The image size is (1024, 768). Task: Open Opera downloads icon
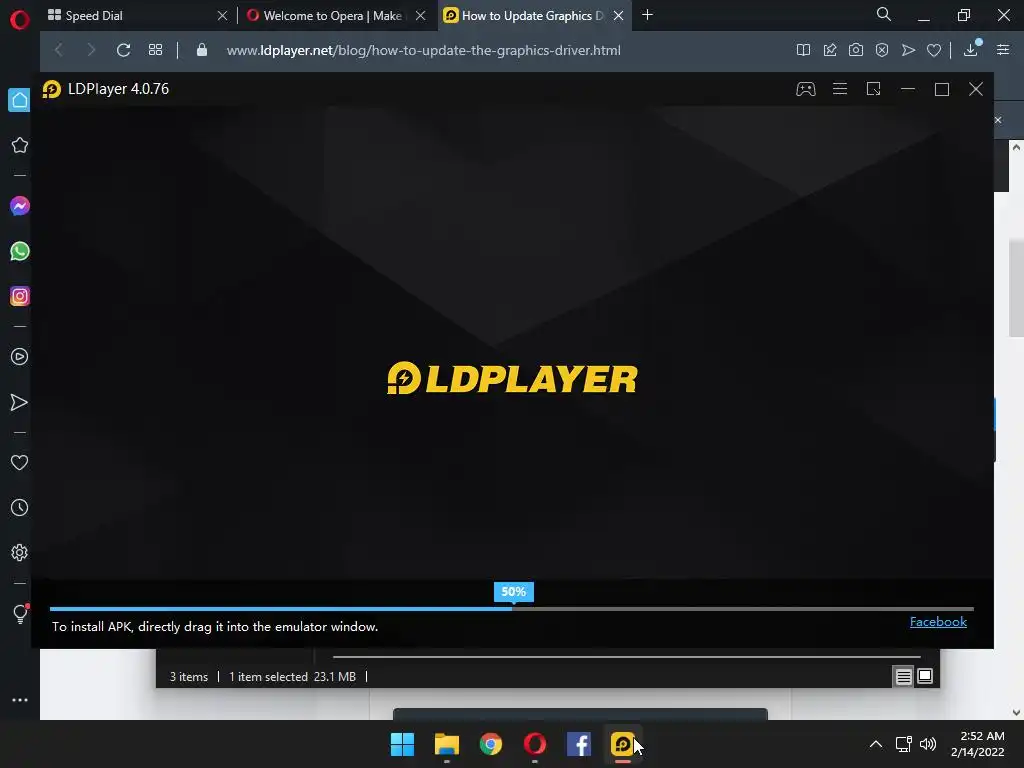(x=971, y=49)
